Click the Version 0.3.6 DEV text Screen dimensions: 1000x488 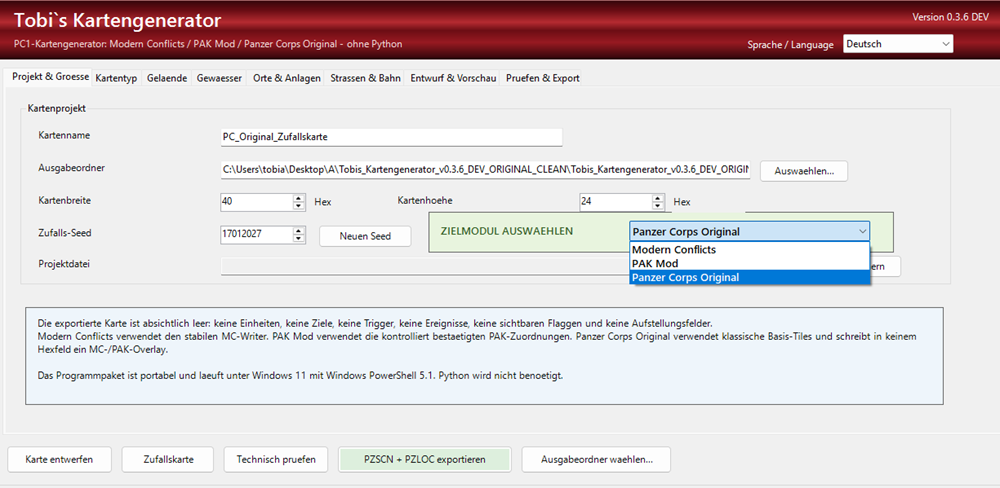(950, 17)
